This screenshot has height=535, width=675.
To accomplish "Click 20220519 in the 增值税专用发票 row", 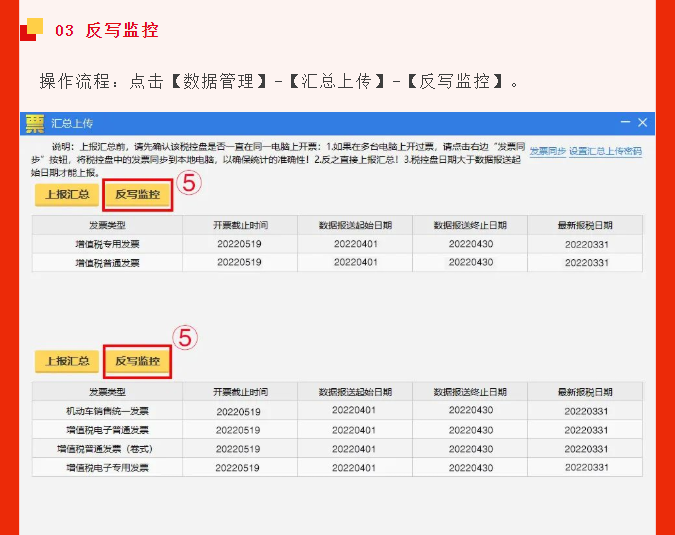I will tap(239, 244).
